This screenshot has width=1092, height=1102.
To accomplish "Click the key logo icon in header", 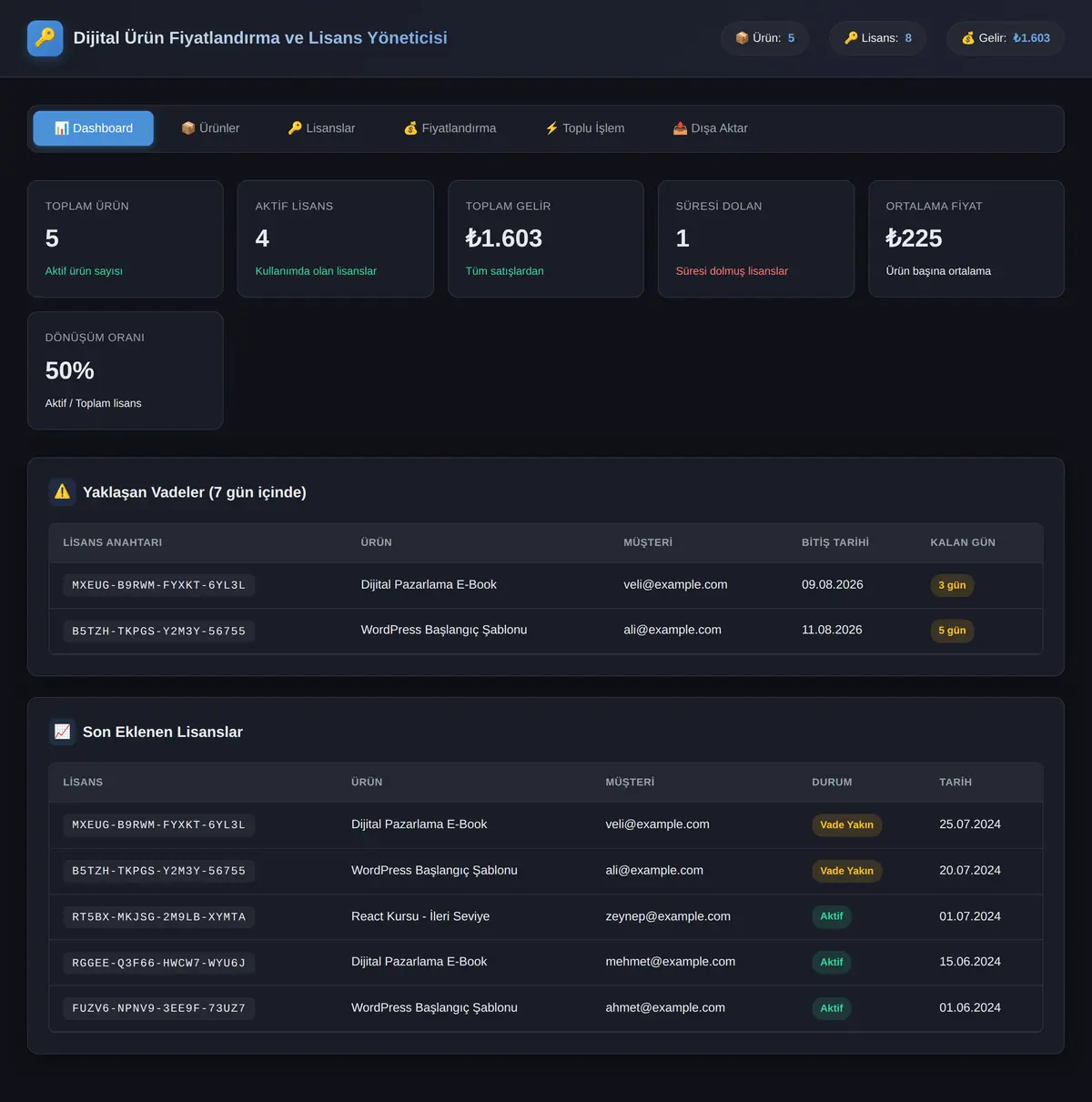I will [45, 38].
